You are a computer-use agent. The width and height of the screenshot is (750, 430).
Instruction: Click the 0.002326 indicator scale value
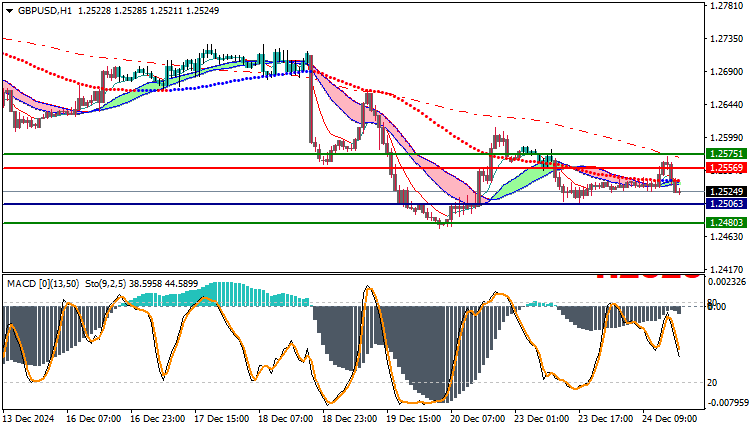coord(727,282)
